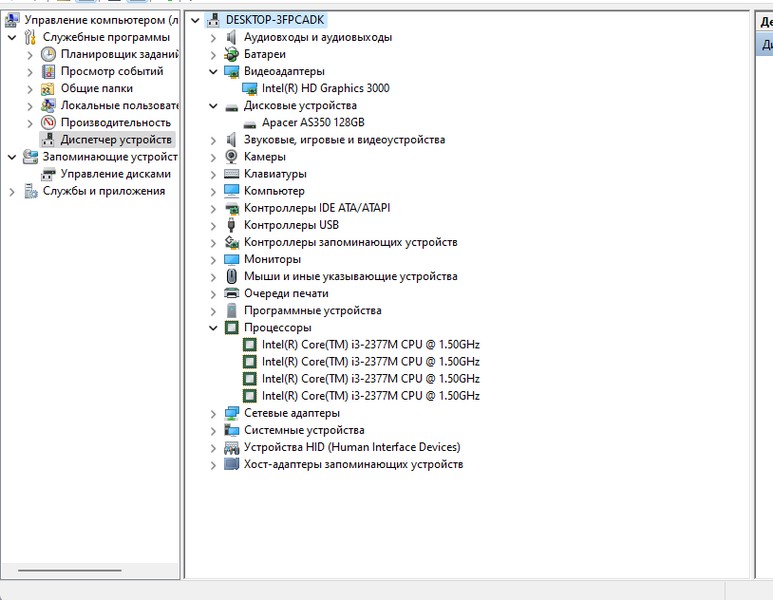Select DESKTOP-3FPCADK root node

tap(275, 20)
